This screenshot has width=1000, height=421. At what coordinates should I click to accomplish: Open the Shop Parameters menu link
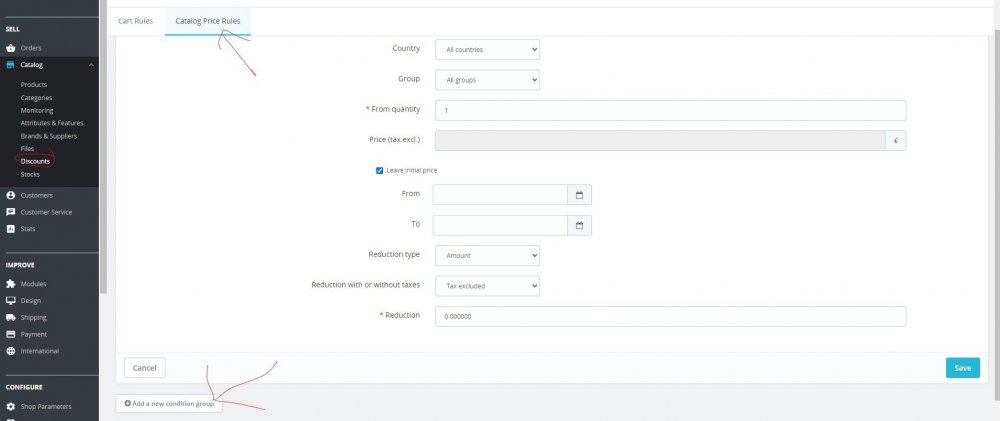[46, 406]
